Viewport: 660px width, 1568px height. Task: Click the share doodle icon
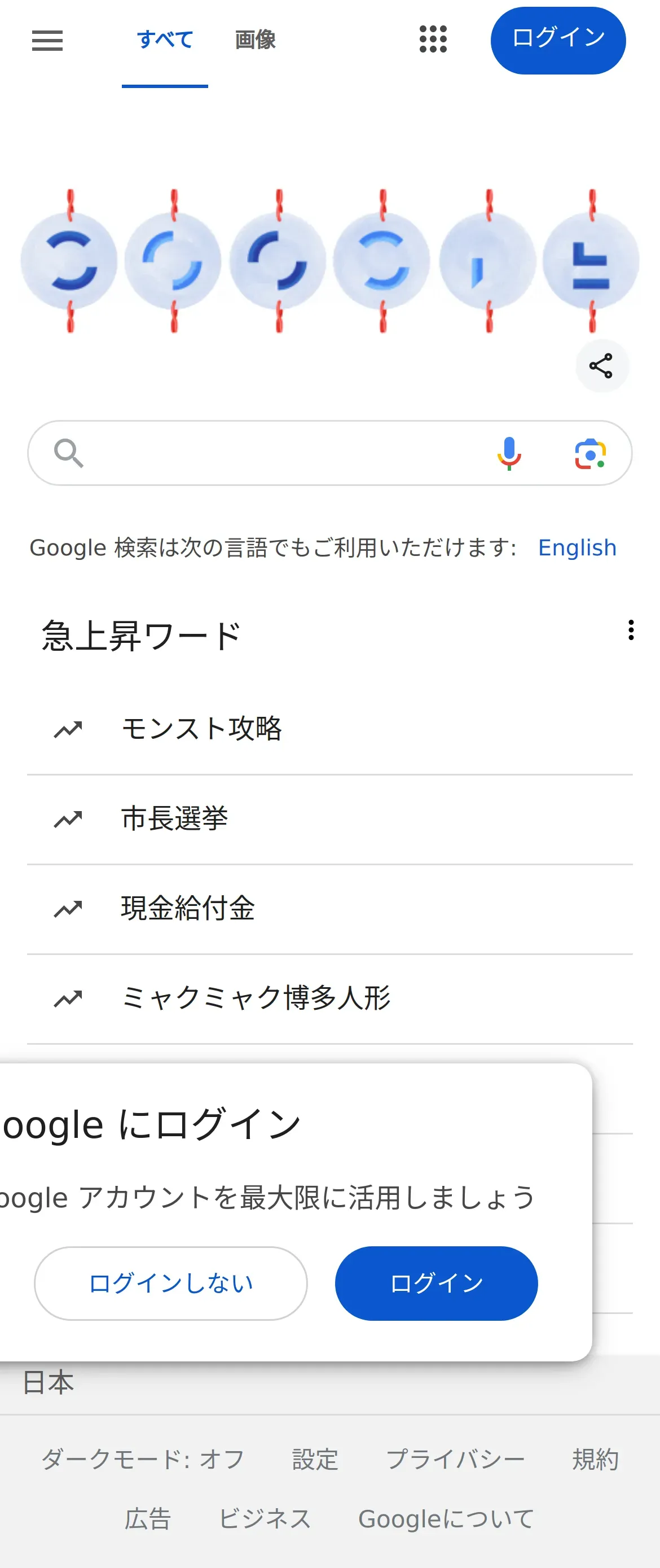(x=601, y=366)
